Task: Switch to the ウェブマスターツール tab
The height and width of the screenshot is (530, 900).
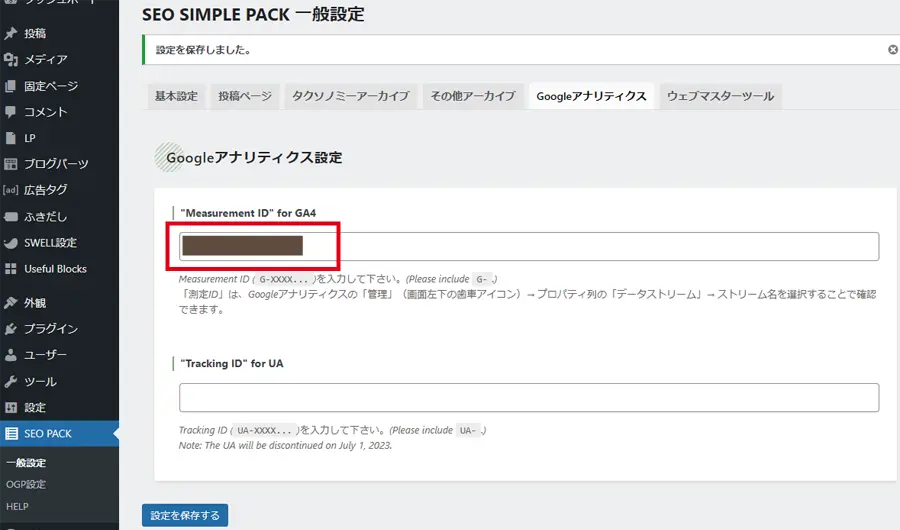Action: (x=720, y=96)
